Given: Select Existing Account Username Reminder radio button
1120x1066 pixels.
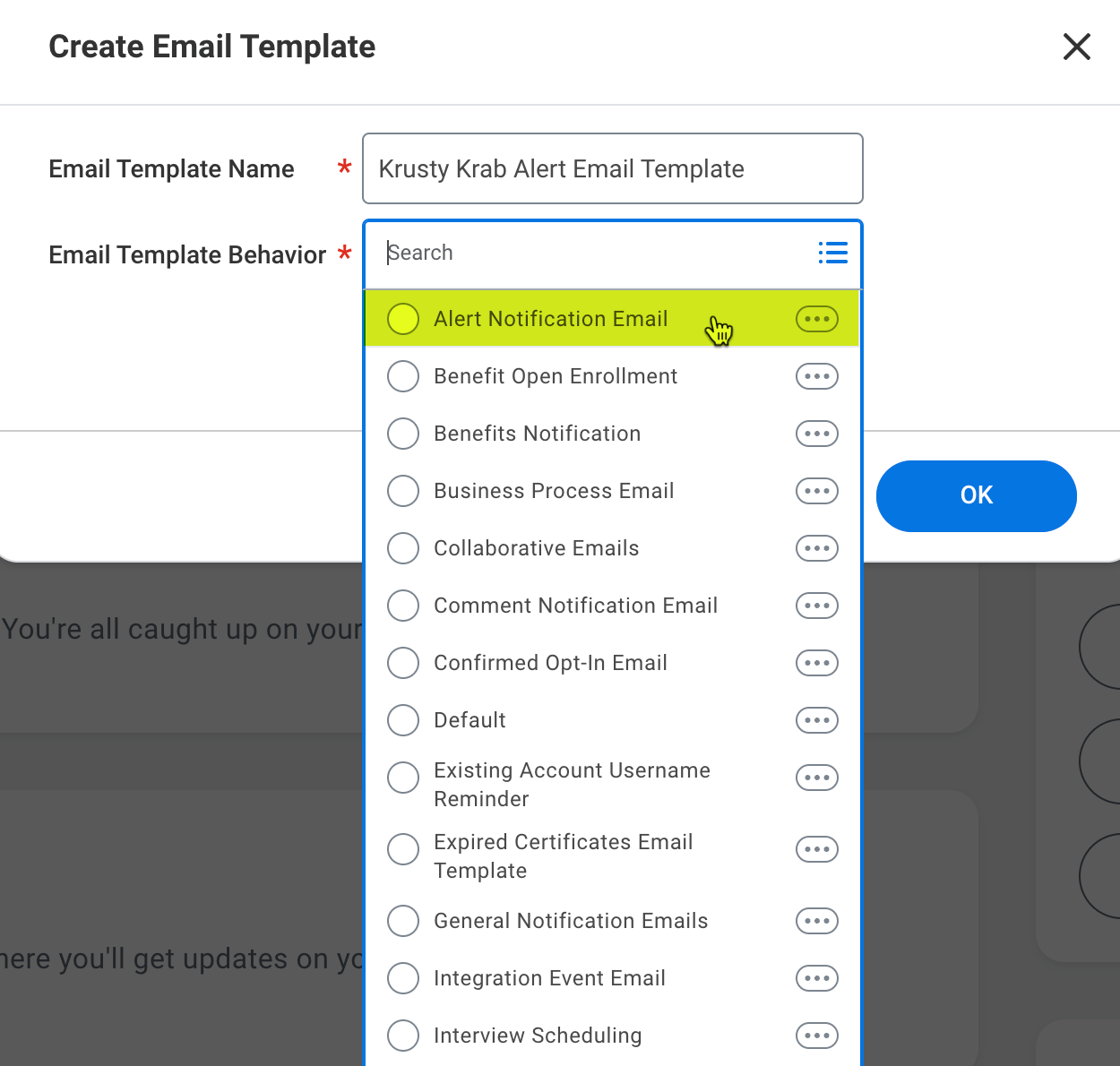Looking at the screenshot, I should click(x=403, y=778).
